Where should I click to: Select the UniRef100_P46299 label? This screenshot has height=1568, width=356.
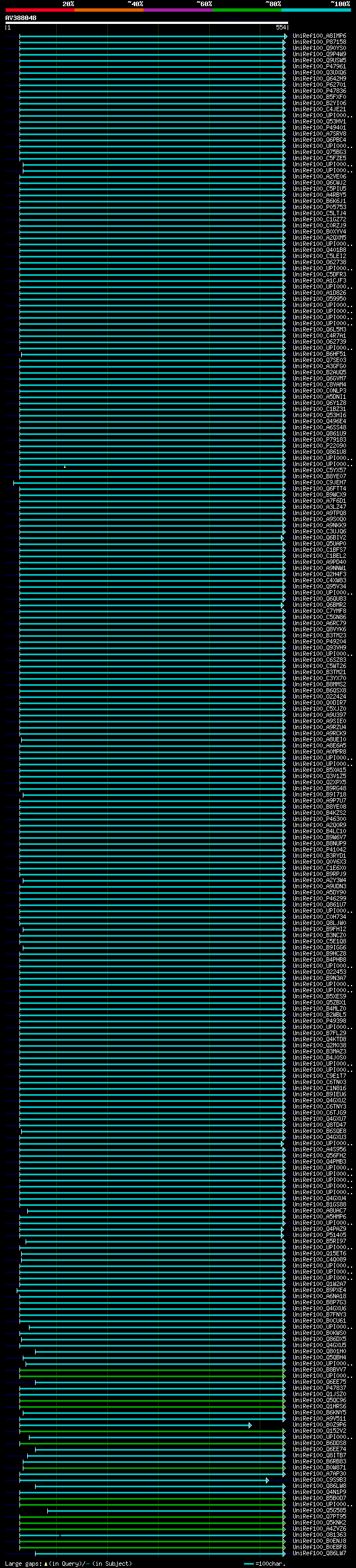coord(319,898)
